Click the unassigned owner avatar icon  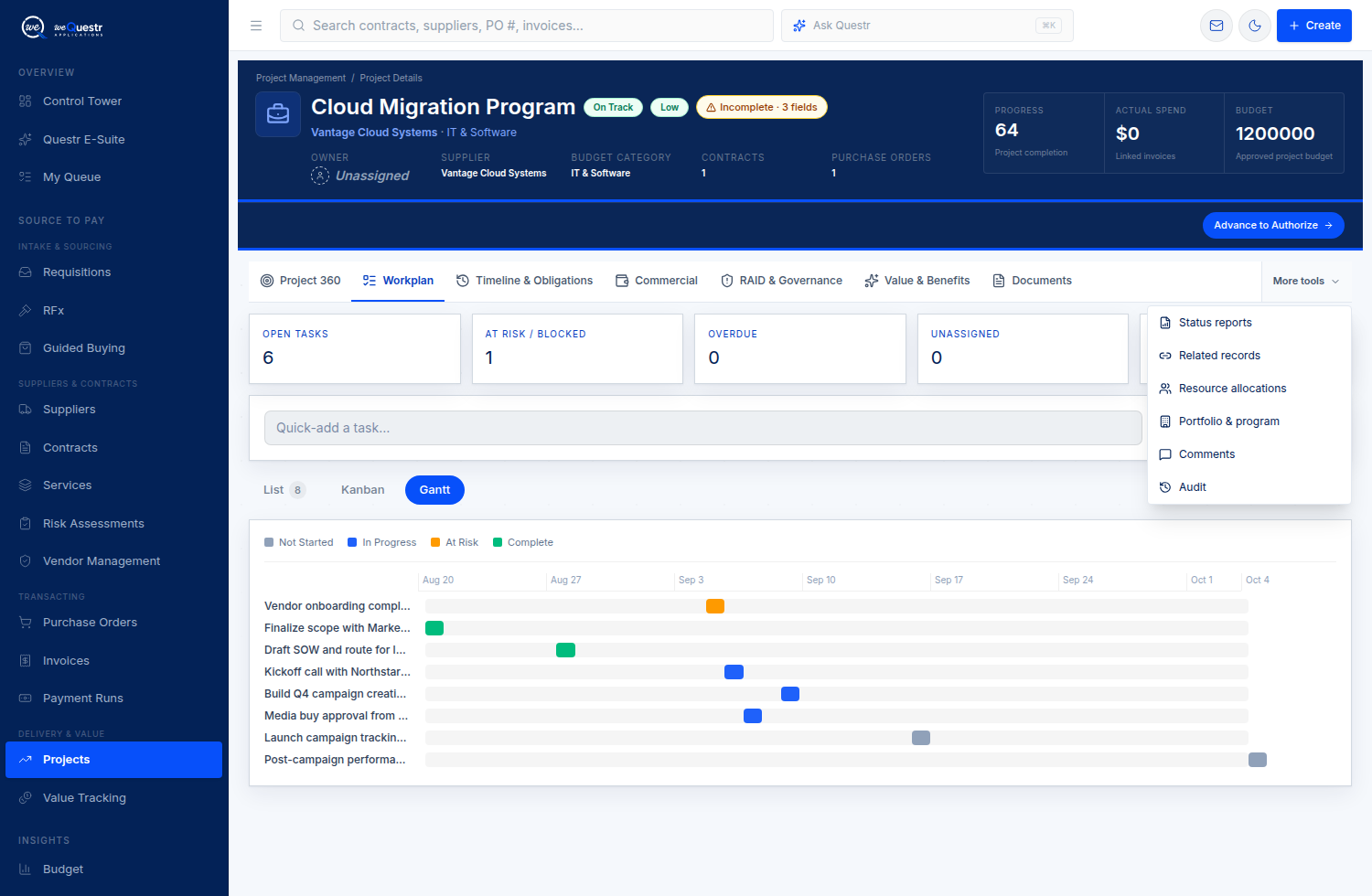[320, 176]
